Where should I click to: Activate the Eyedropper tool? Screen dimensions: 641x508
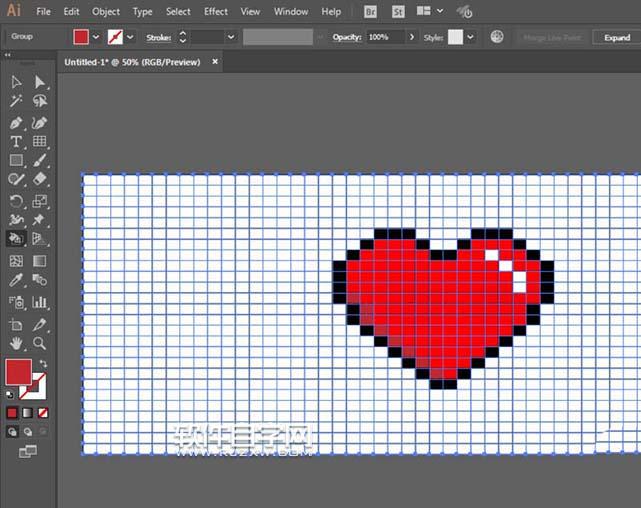(16, 281)
